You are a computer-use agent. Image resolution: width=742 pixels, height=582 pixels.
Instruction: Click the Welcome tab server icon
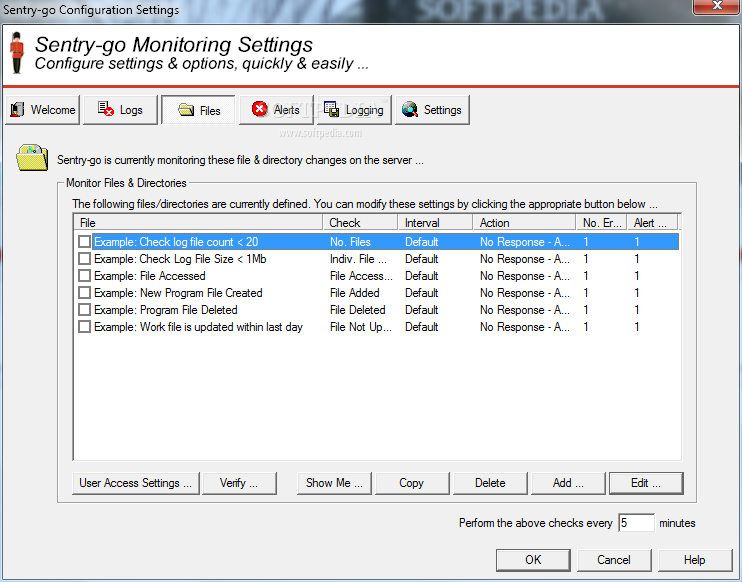(18, 109)
